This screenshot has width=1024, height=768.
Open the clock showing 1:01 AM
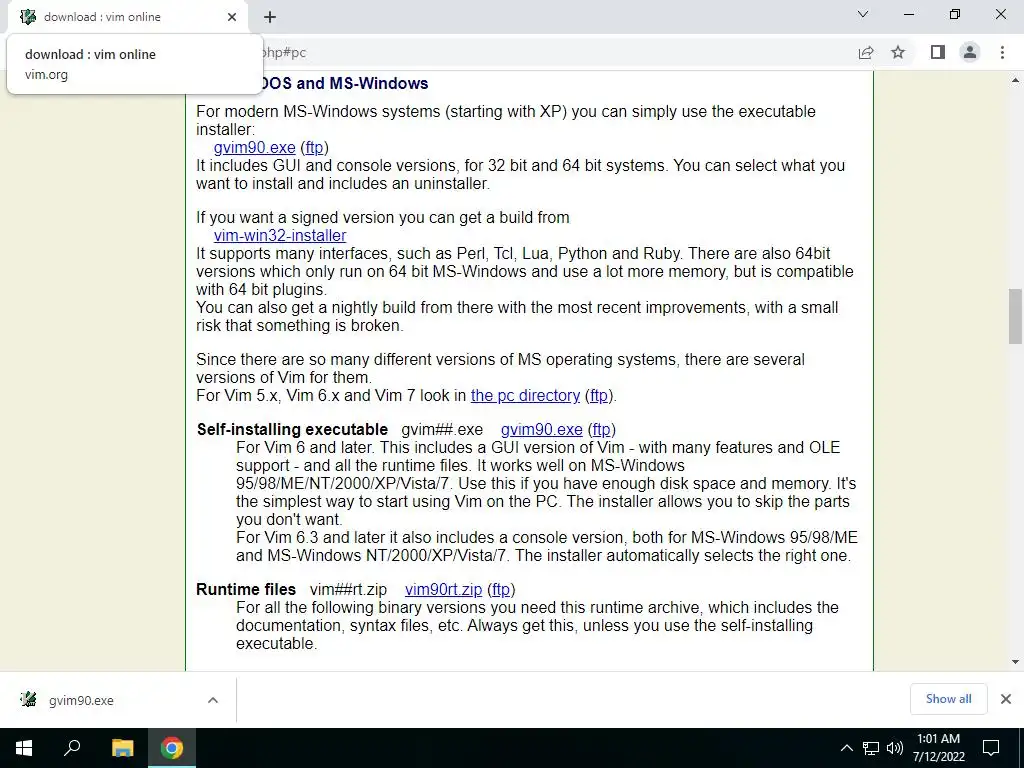click(x=938, y=748)
